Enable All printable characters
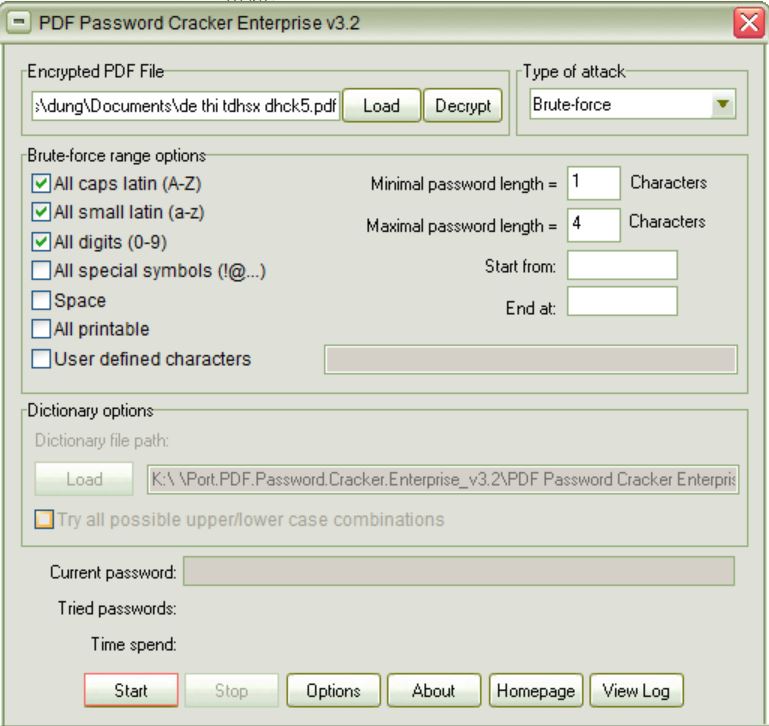The height and width of the screenshot is (726, 769). (x=41, y=329)
